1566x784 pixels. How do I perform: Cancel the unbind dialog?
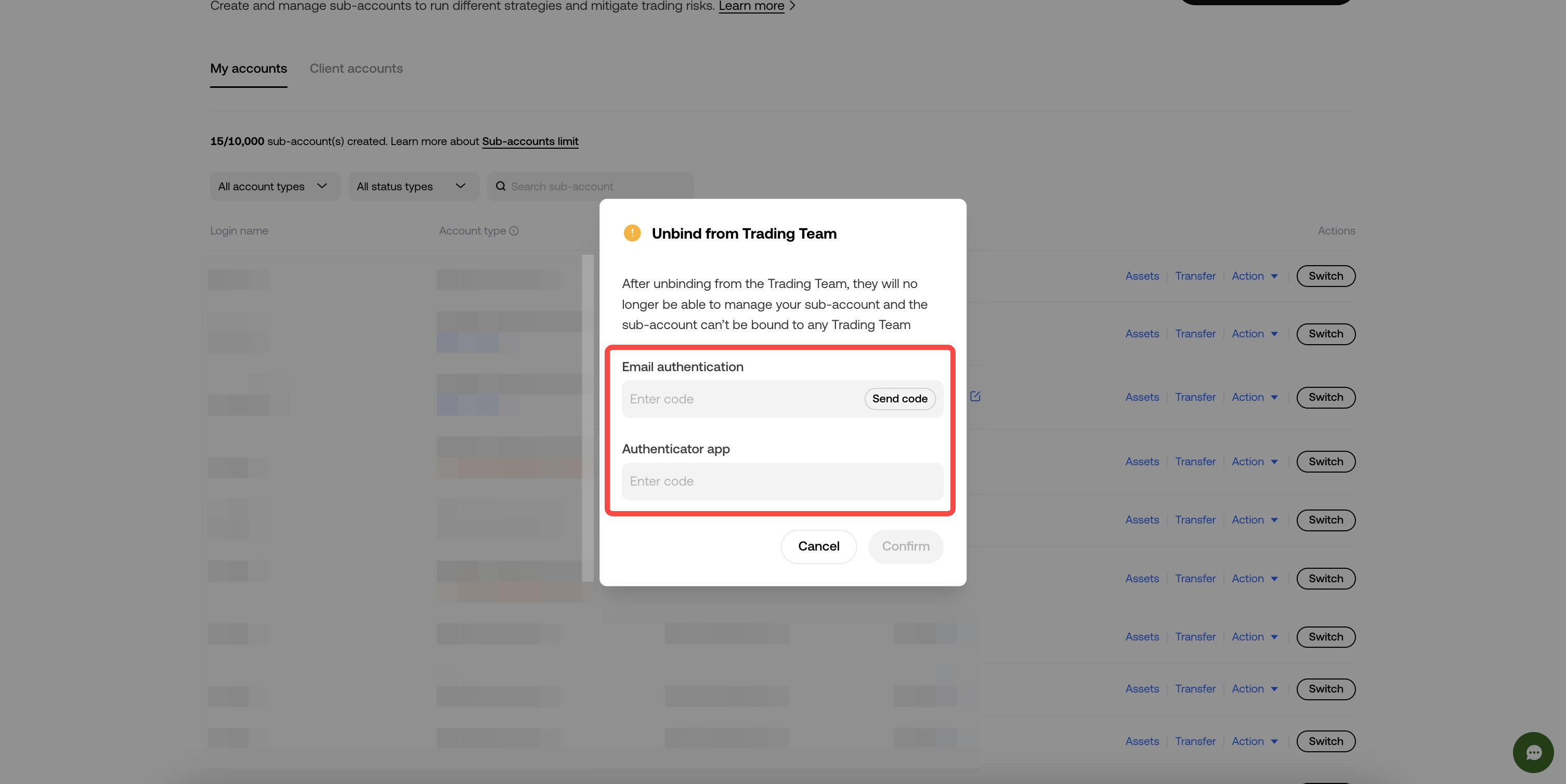819,546
